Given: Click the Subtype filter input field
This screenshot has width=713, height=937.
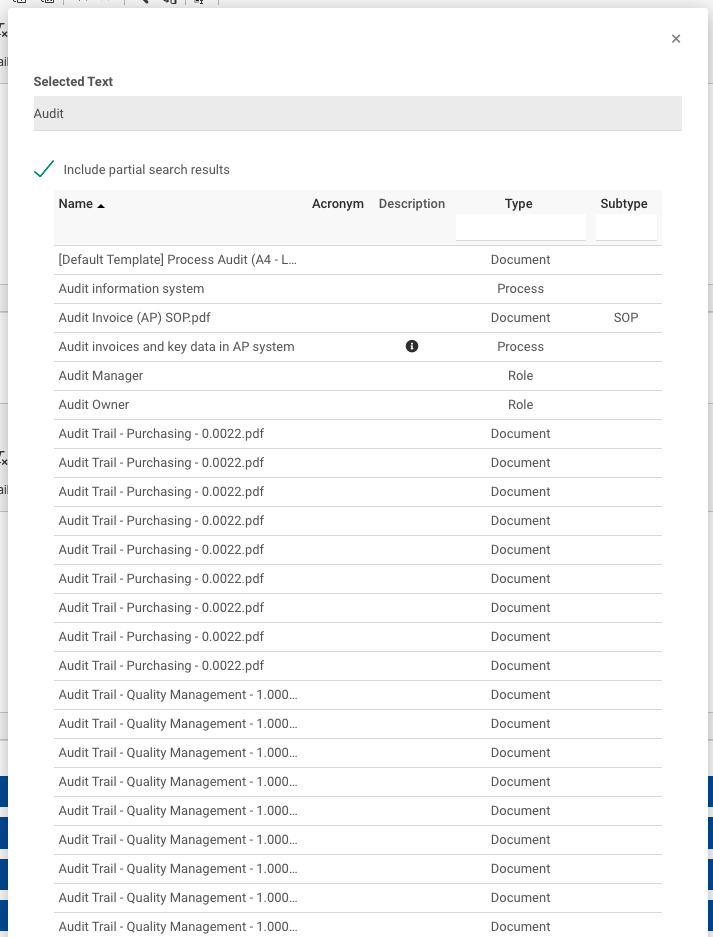Looking at the screenshot, I should coord(626,228).
